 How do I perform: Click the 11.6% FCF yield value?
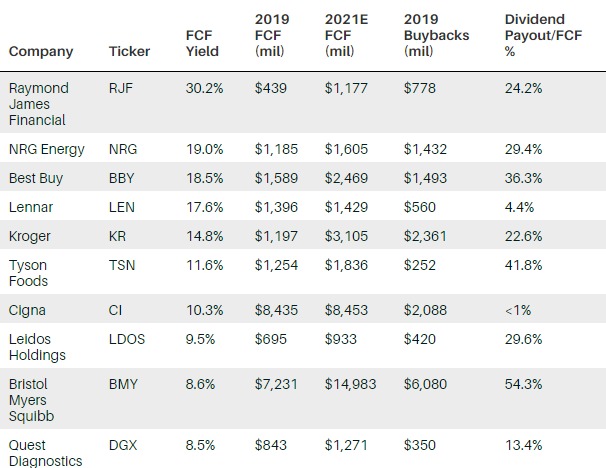(204, 265)
